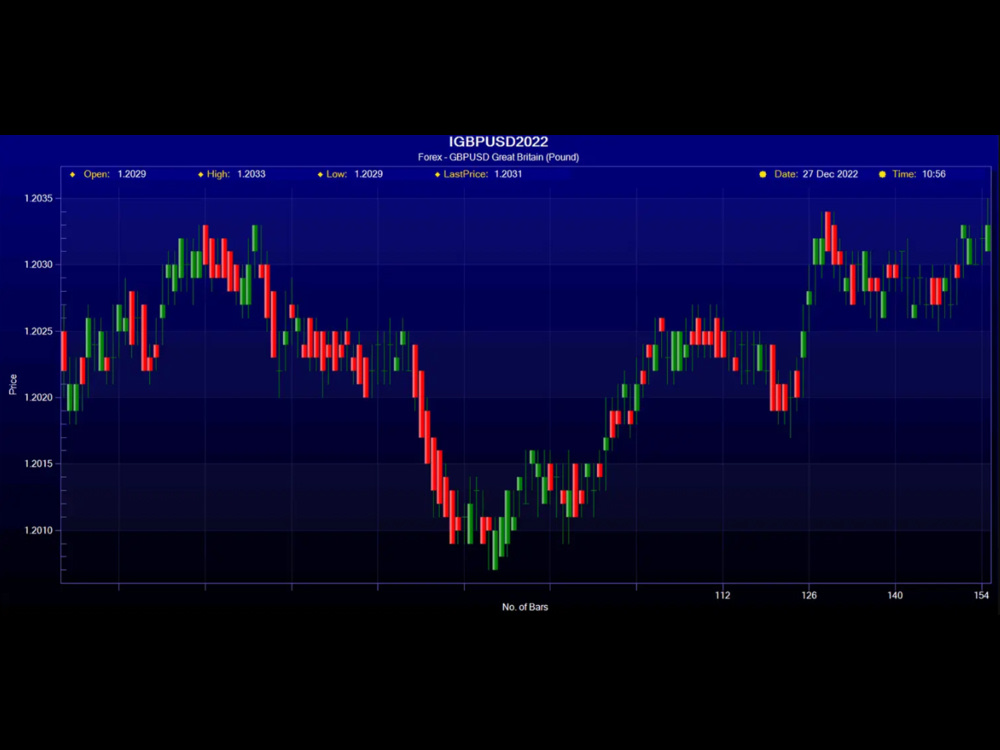This screenshot has width=1000, height=750.
Task: Select the High value 1.2033
Action: (251, 174)
